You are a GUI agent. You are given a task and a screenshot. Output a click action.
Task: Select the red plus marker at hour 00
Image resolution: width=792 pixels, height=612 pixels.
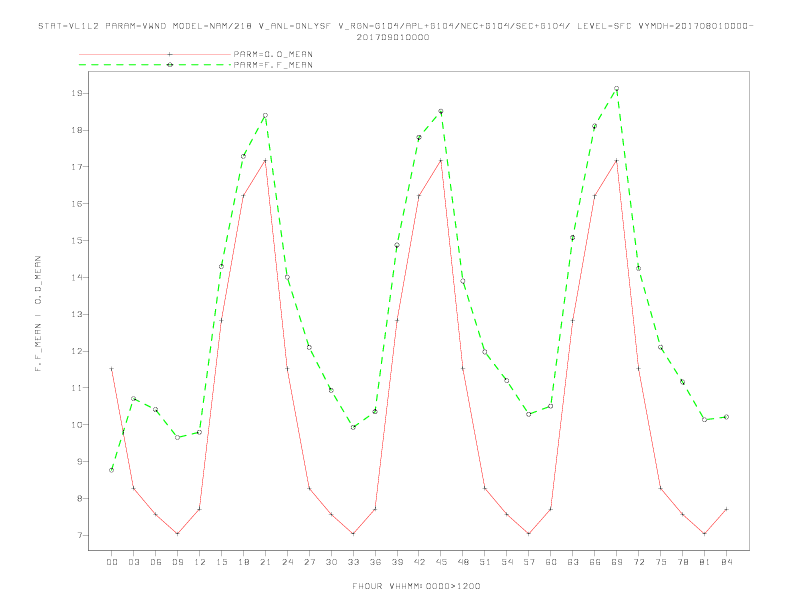(x=112, y=369)
